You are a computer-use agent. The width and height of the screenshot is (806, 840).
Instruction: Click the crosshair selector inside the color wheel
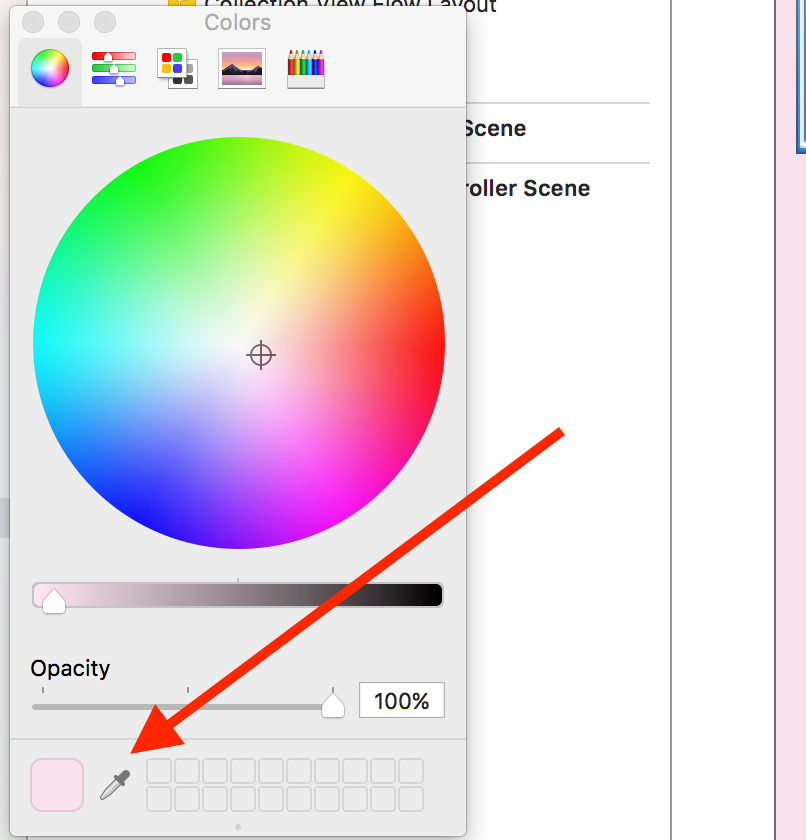coord(260,355)
